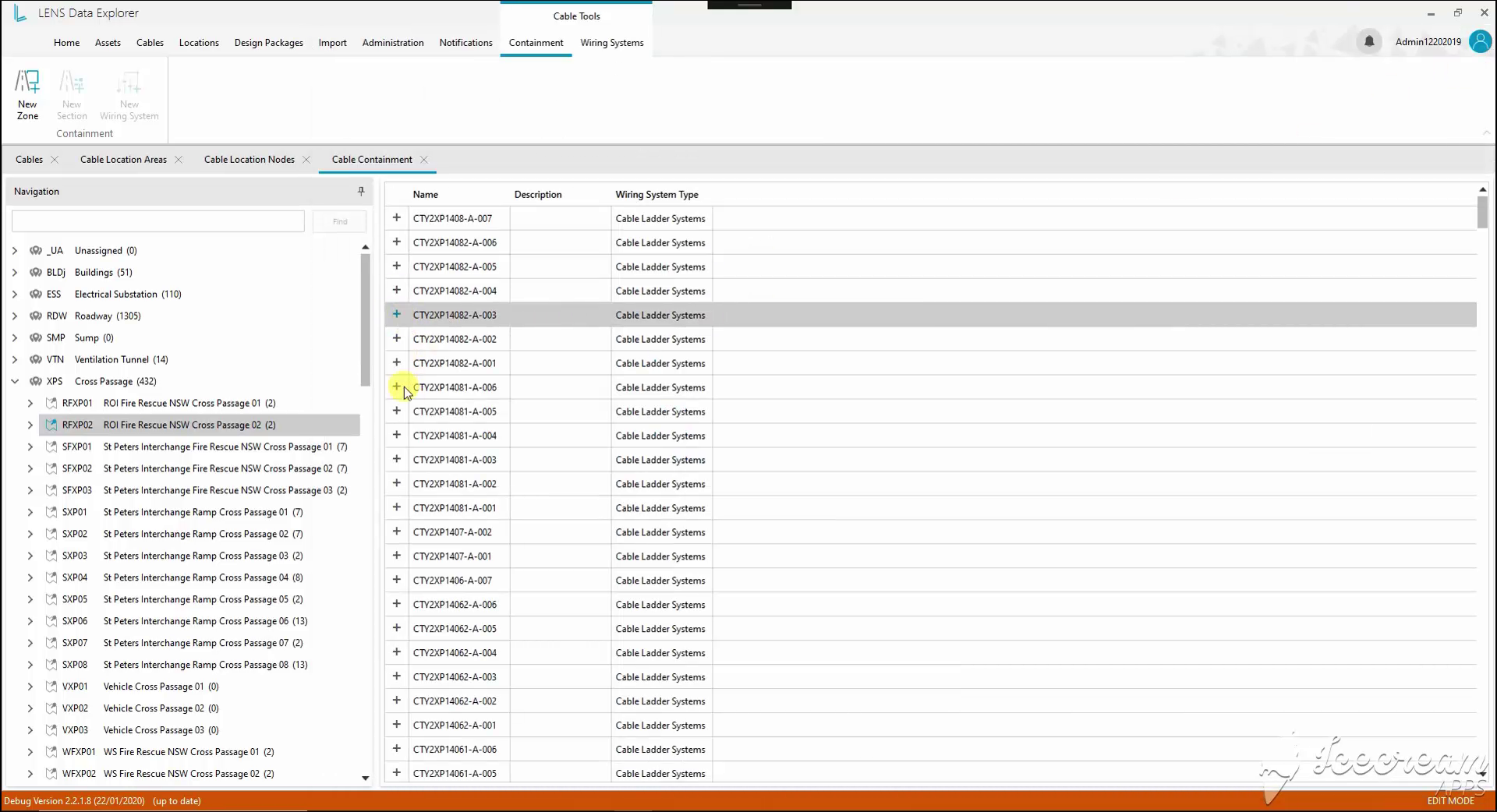Click the Navigation search input field
This screenshot has height=812, width=1497.
pos(158,221)
